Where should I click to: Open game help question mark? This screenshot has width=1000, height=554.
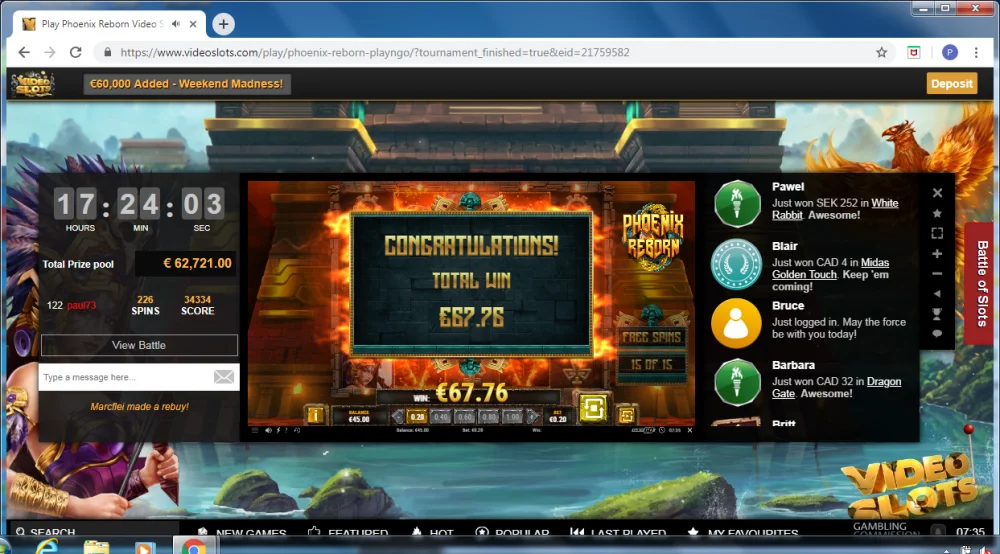[x=286, y=430]
